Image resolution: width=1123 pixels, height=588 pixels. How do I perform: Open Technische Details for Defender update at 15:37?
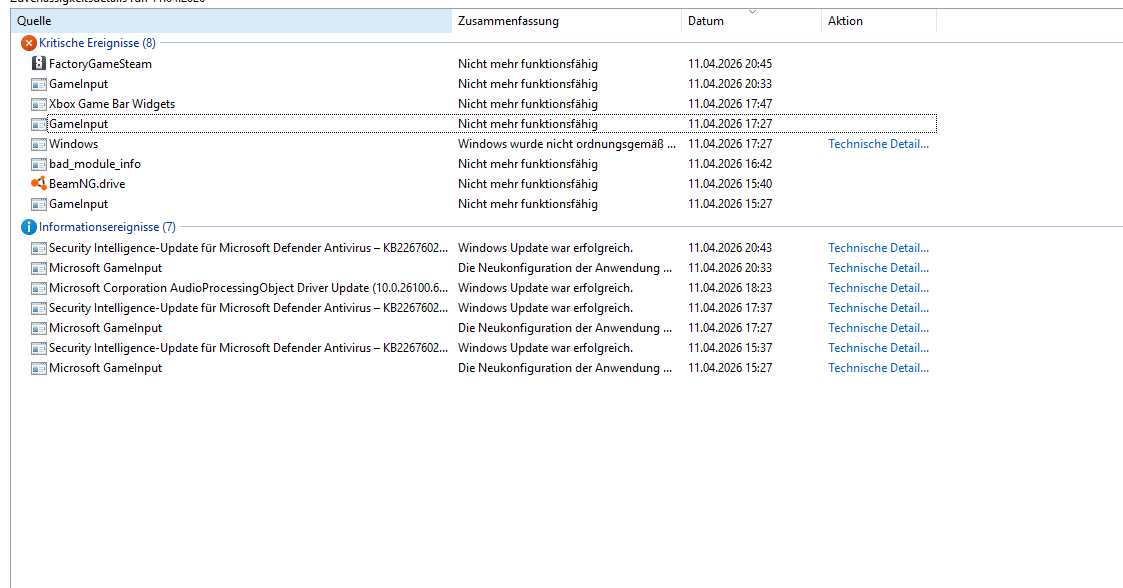tap(879, 348)
